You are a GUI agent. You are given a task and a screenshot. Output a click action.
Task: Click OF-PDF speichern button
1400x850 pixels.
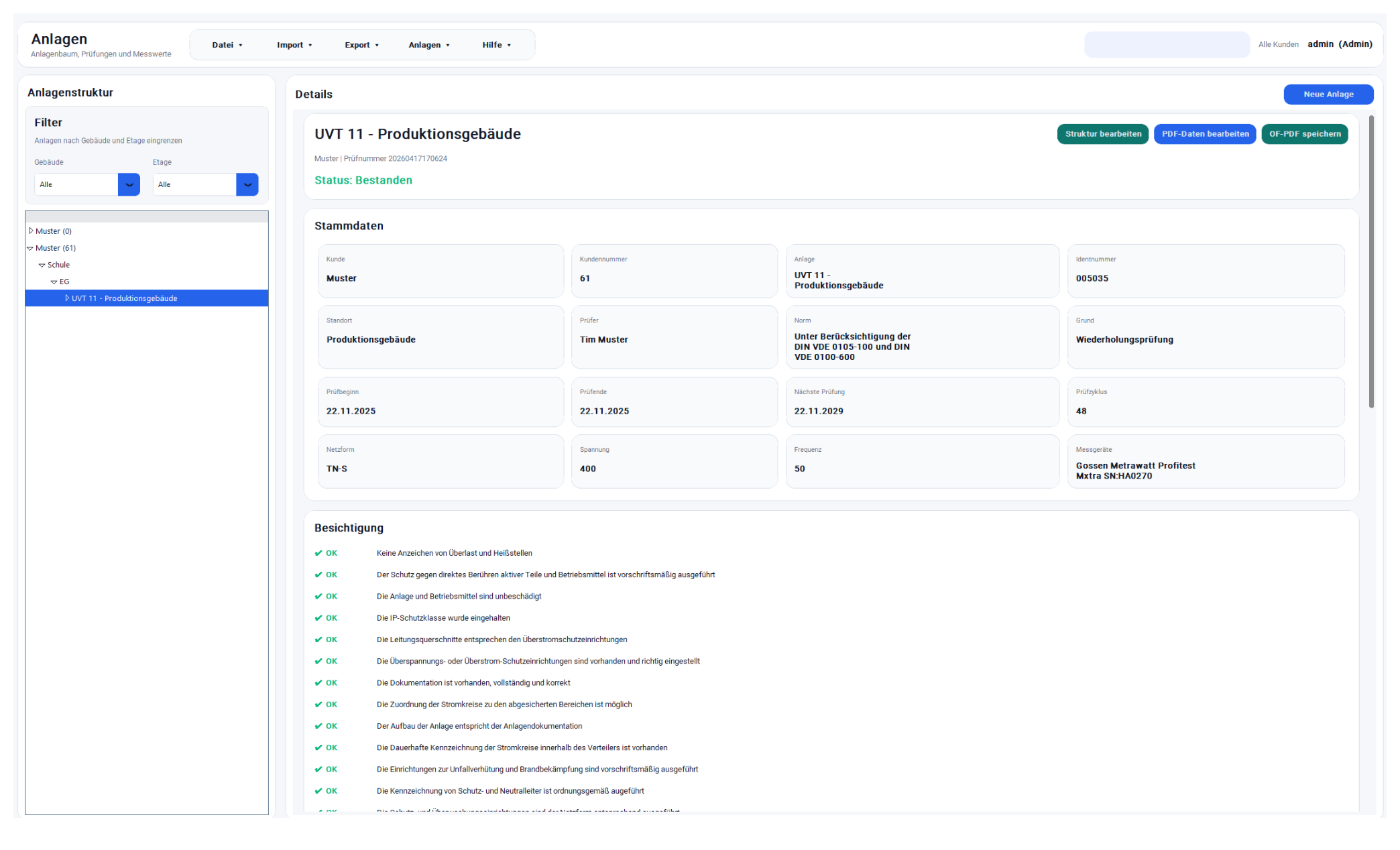pyautogui.click(x=1304, y=134)
